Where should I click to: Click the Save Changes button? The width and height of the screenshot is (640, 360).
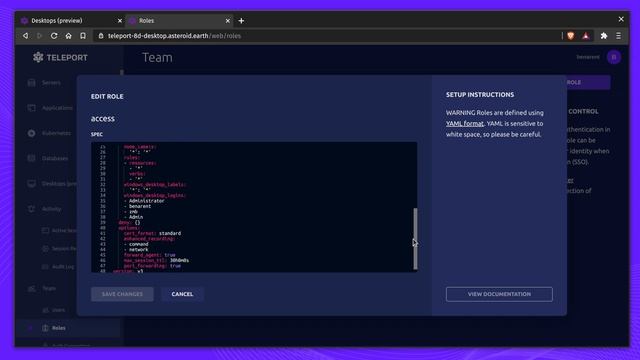122,294
